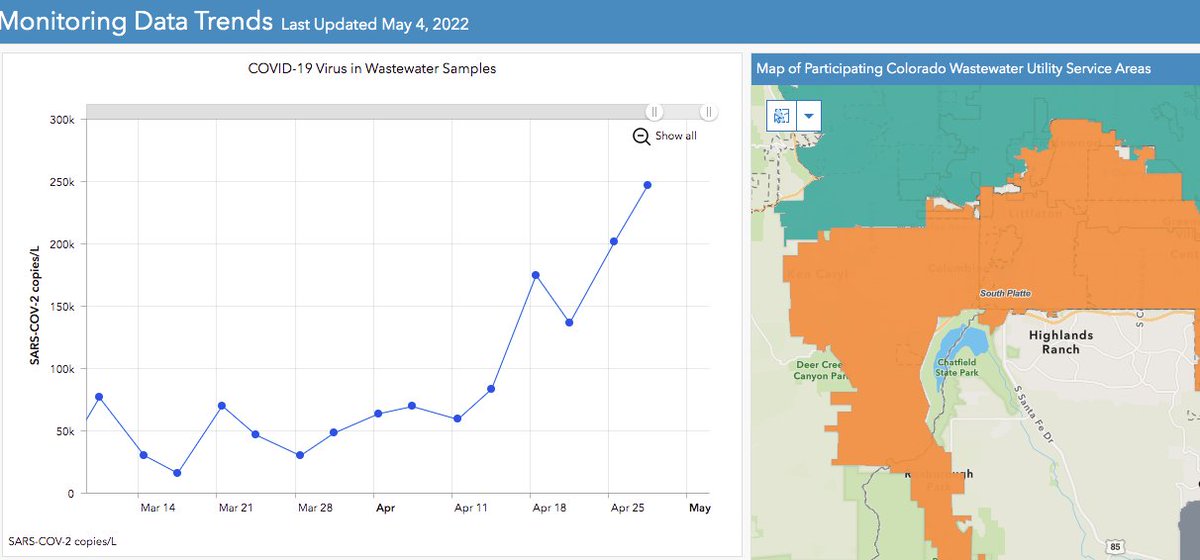The image size is (1200, 560).
Task: Click the data point near 30k at Mar 28
Action: tap(299, 455)
